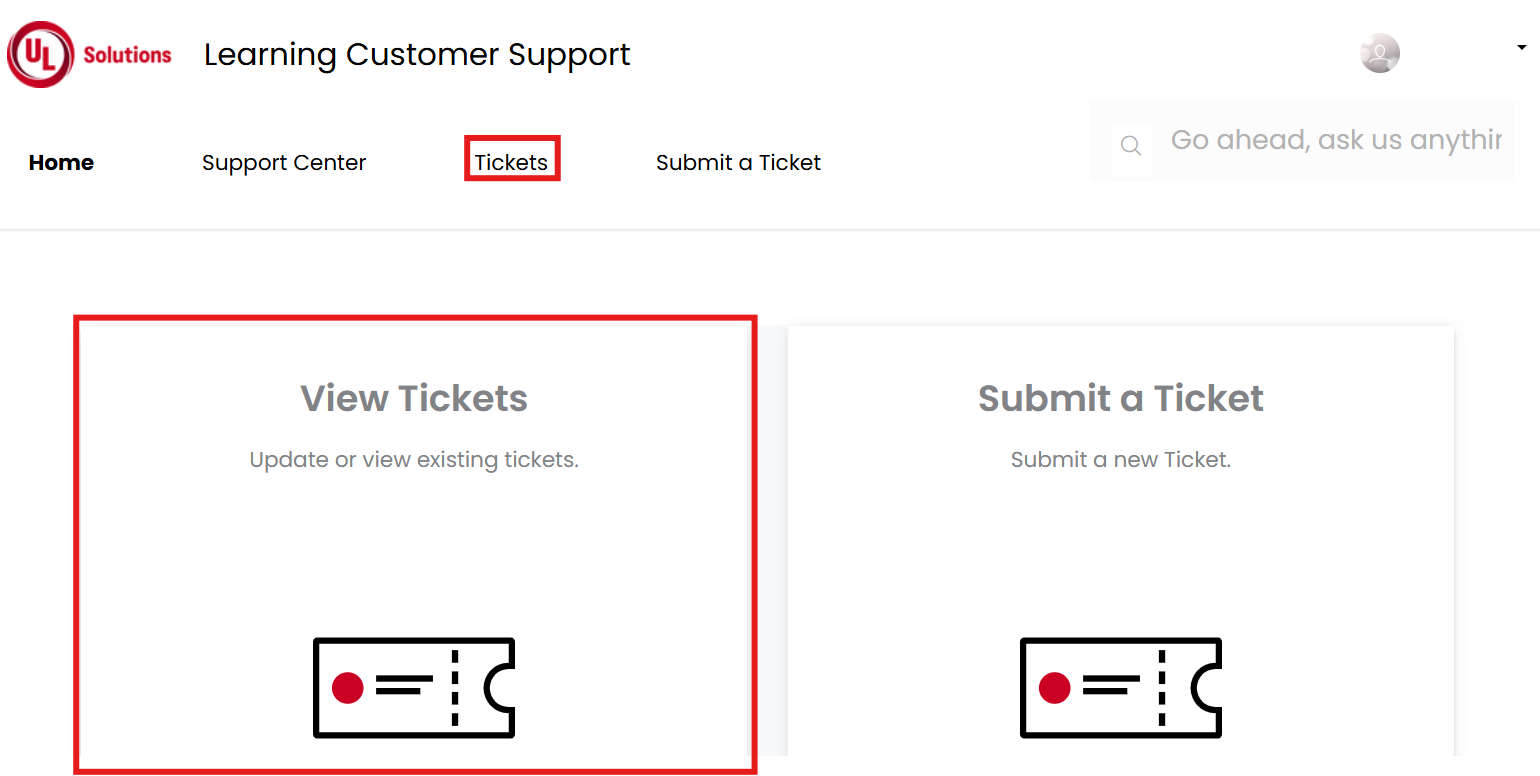Click 'Update or view existing tickets.' text
Image resolution: width=1540 pixels, height=776 pixels.
(414, 460)
